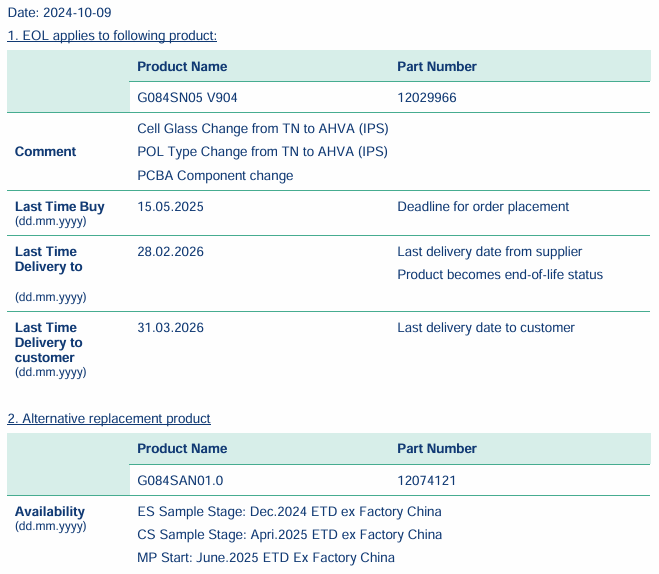Click the 'EOL applies to following product' heading
Image resolution: width=659 pixels, height=574 pixels.
coord(112,36)
